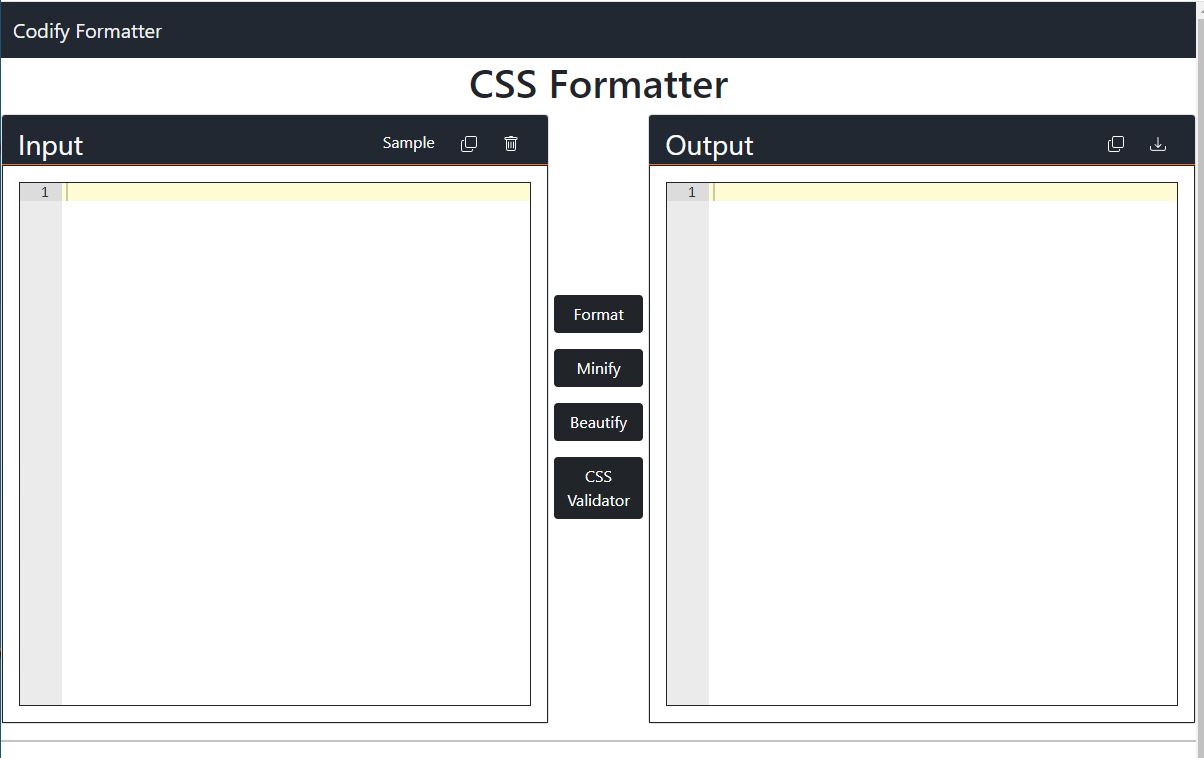Click the Beautify button
Viewport: 1204px width, 758px height.
[x=598, y=421]
